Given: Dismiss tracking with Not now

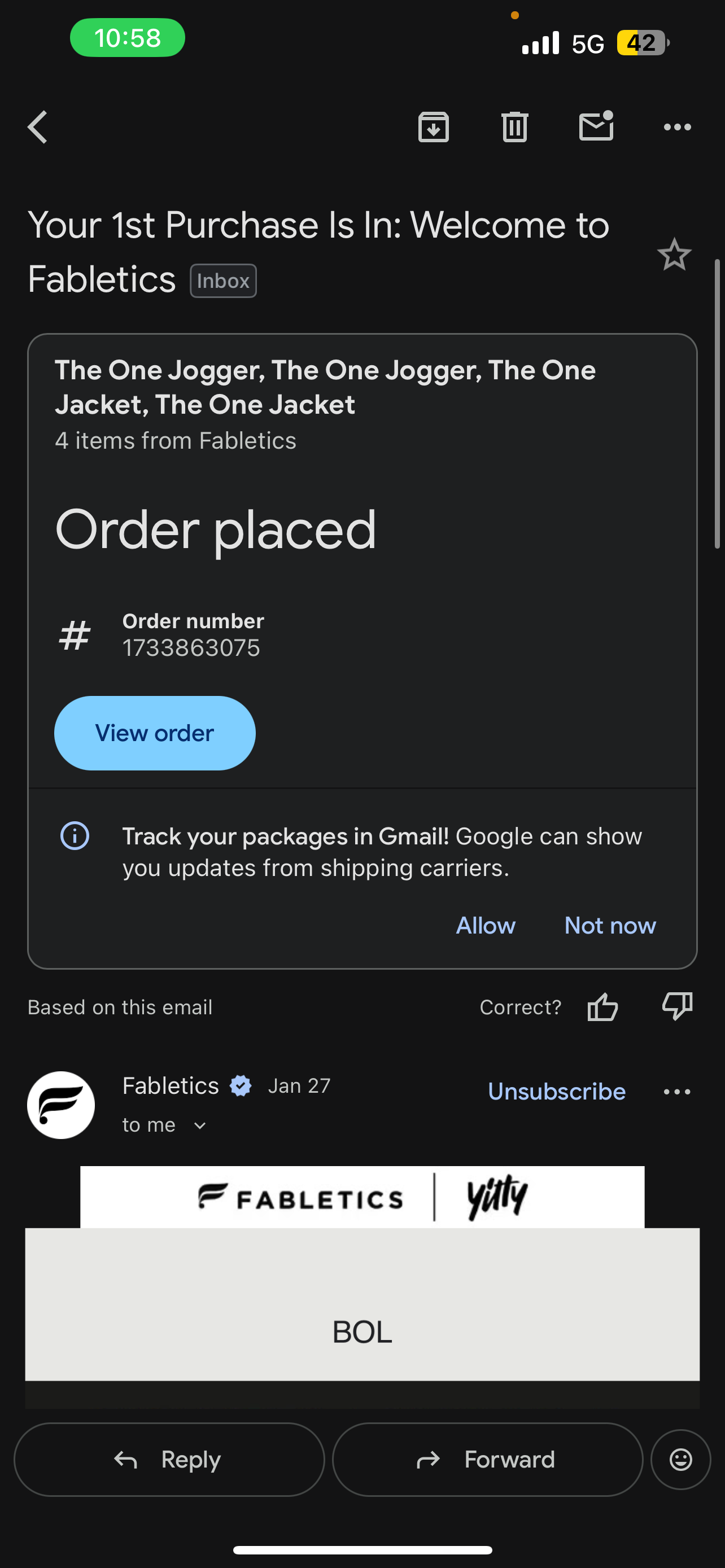Looking at the screenshot, I should click(x=610, y=925).
